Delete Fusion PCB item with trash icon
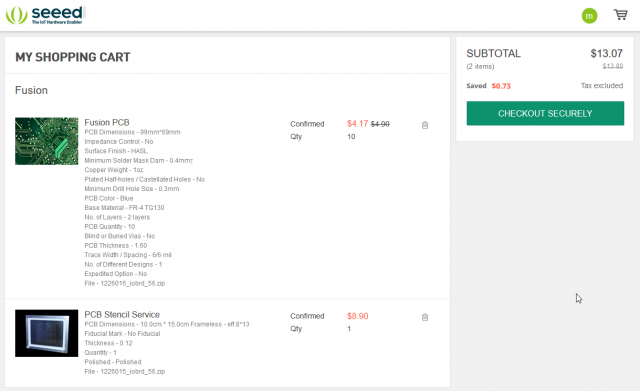The height and width of the screenshot is (391, 640). [424, 125]
